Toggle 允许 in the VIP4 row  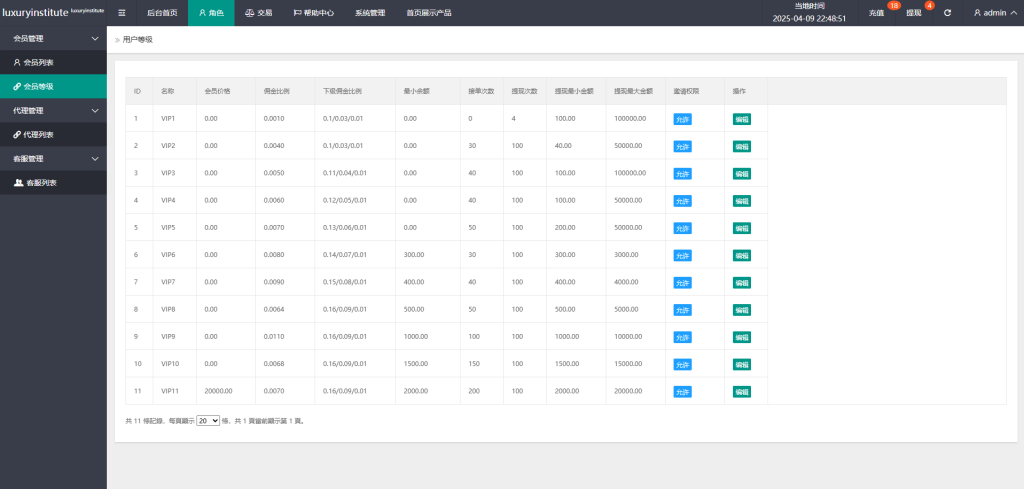(682, 200)
